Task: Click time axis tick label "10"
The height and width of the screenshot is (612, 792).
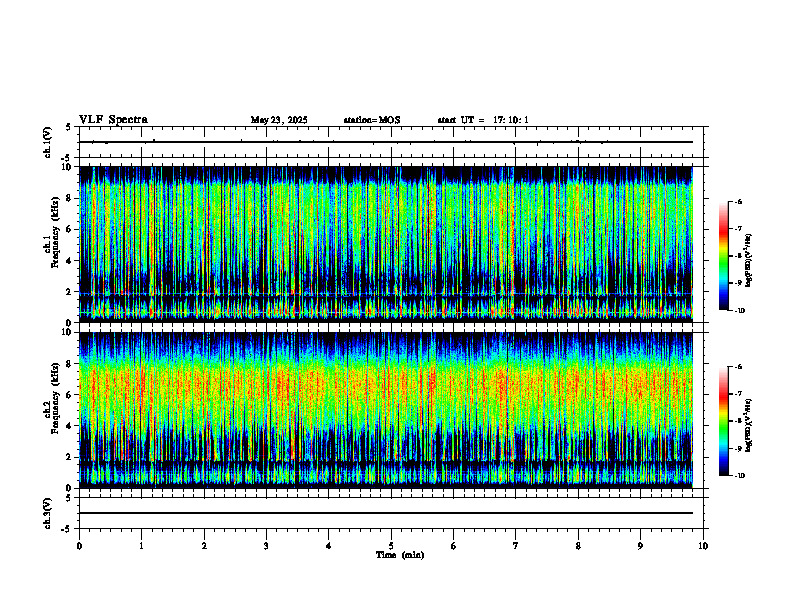Action: coord(703,546)
